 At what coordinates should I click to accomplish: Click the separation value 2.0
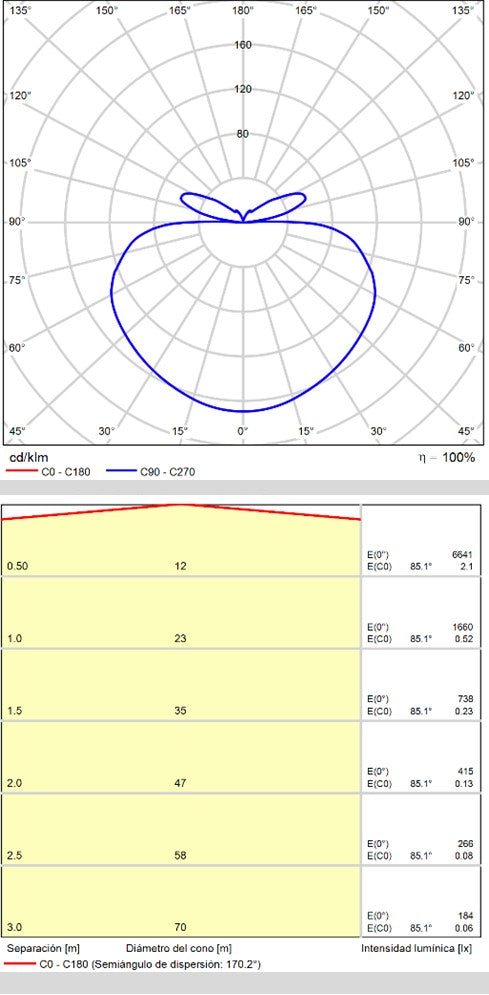(14, 783)
